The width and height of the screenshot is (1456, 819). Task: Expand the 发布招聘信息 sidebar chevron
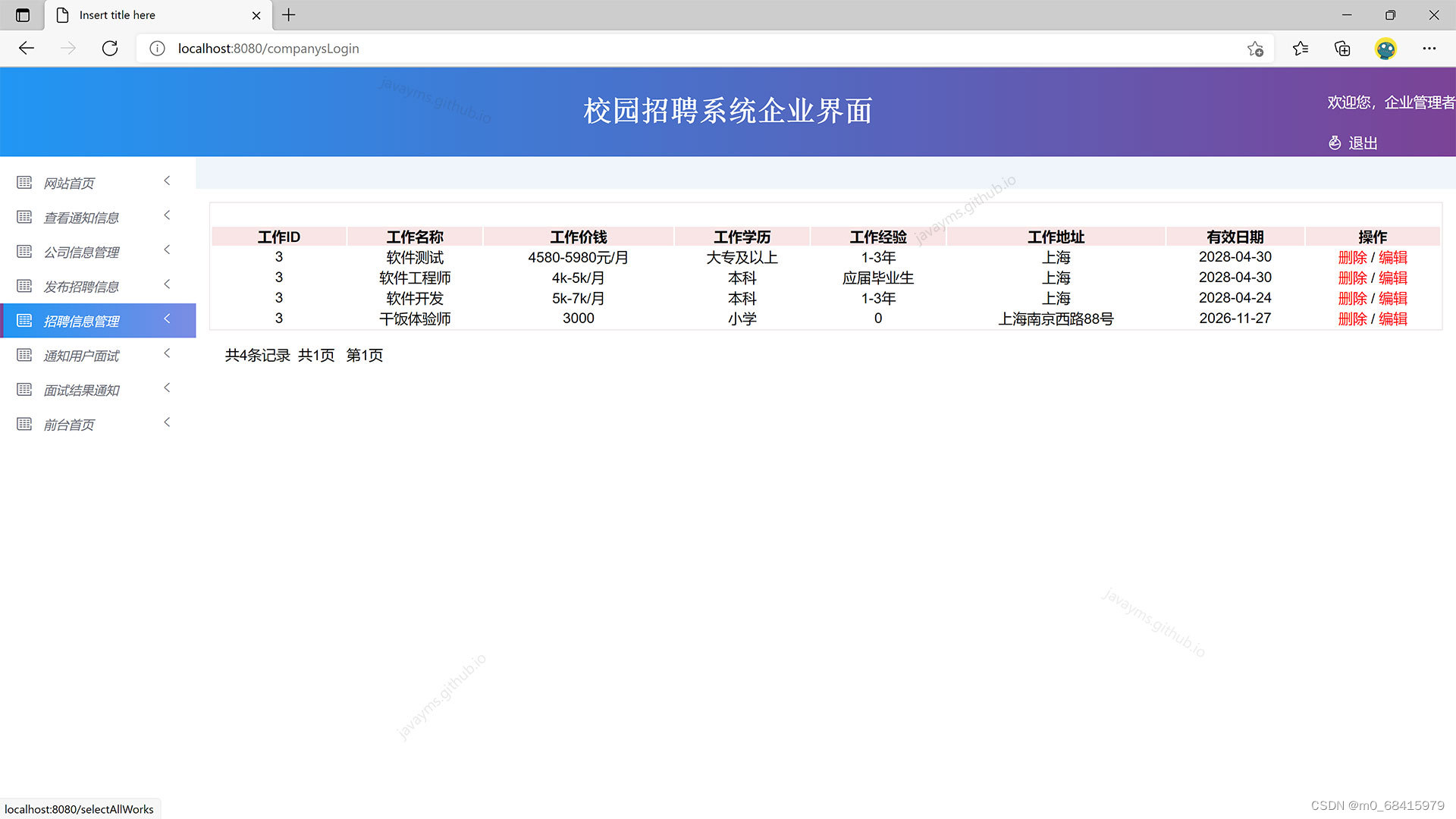pos(167,284)
